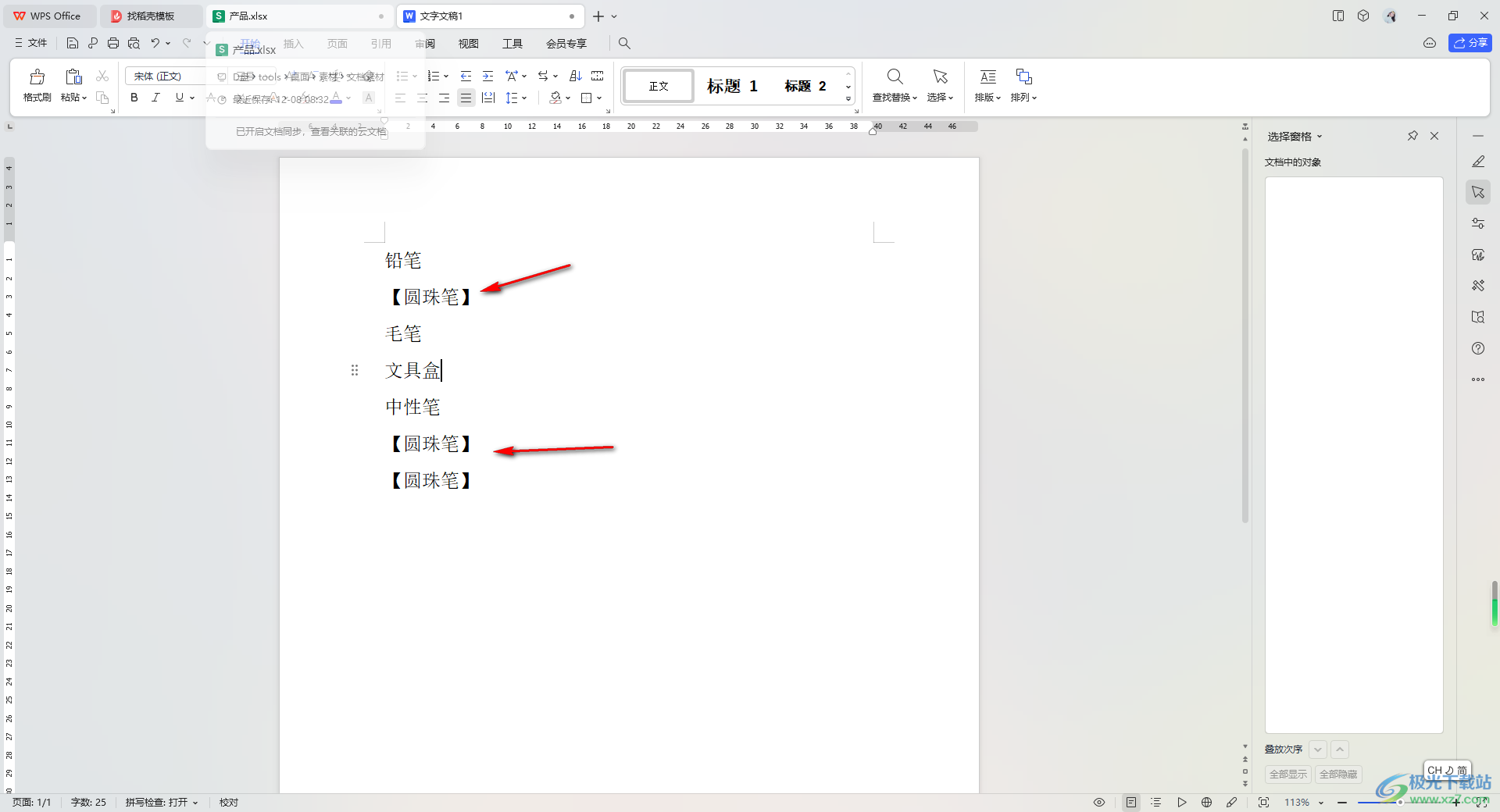Switch to page layout view

[x=1131, y=803]
